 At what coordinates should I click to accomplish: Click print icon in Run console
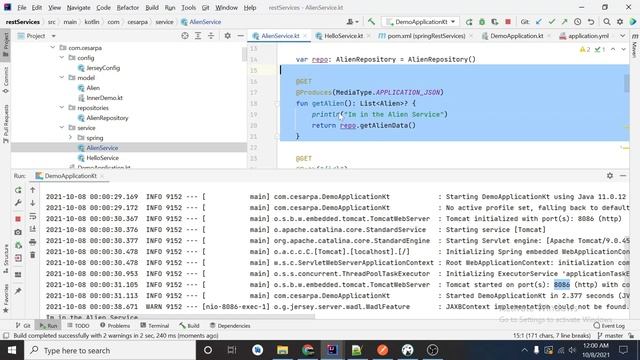(x=33, y=242)
